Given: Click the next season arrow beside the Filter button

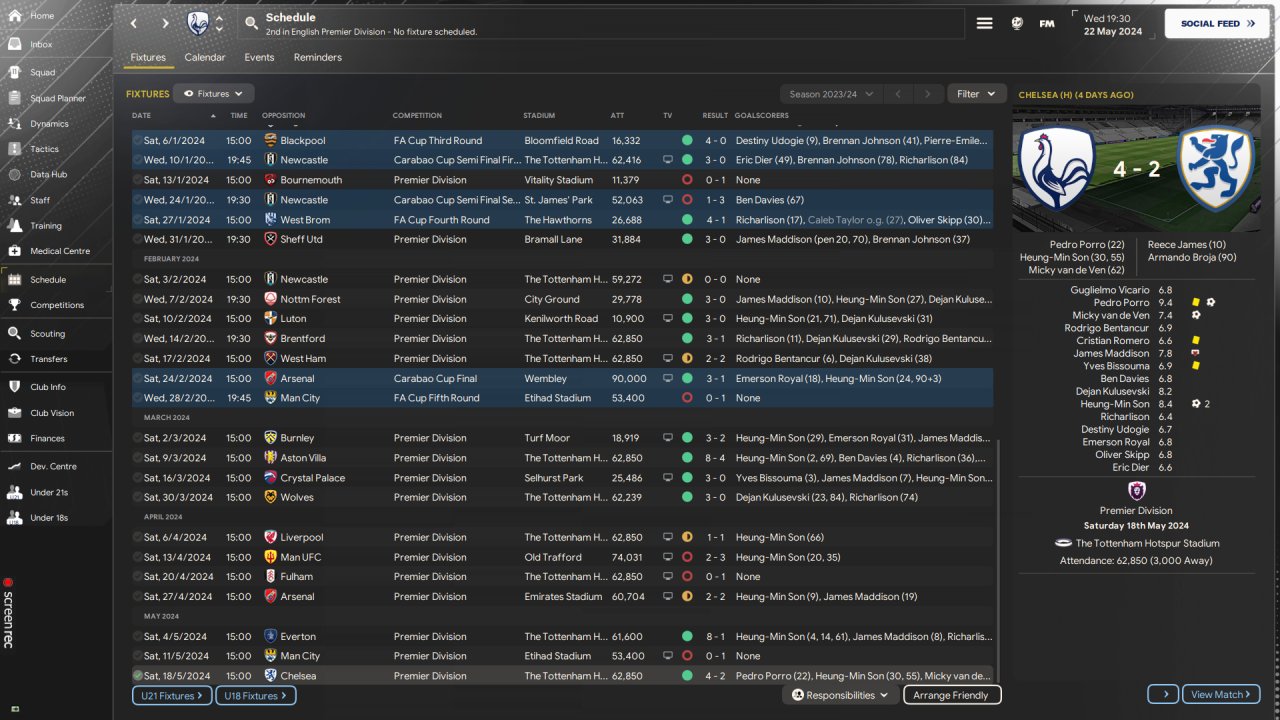Looking at the screenshot, I should pos(928,94).
